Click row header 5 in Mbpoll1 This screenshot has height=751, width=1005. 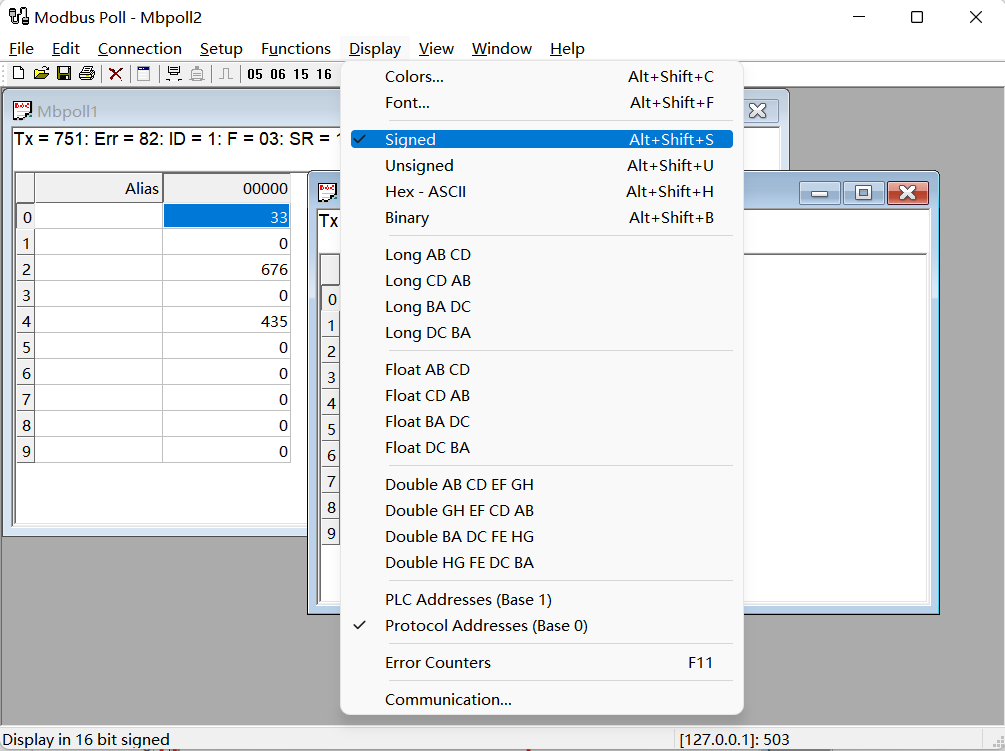click(x=26, y=347)
